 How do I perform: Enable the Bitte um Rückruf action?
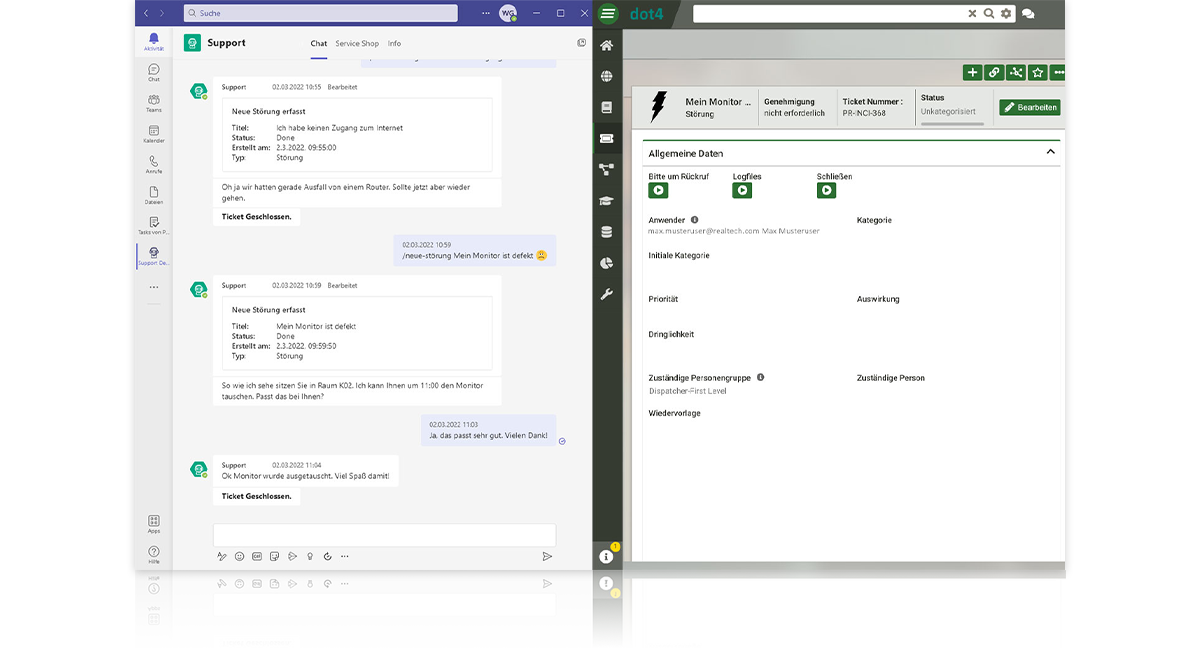click(658, 189)
